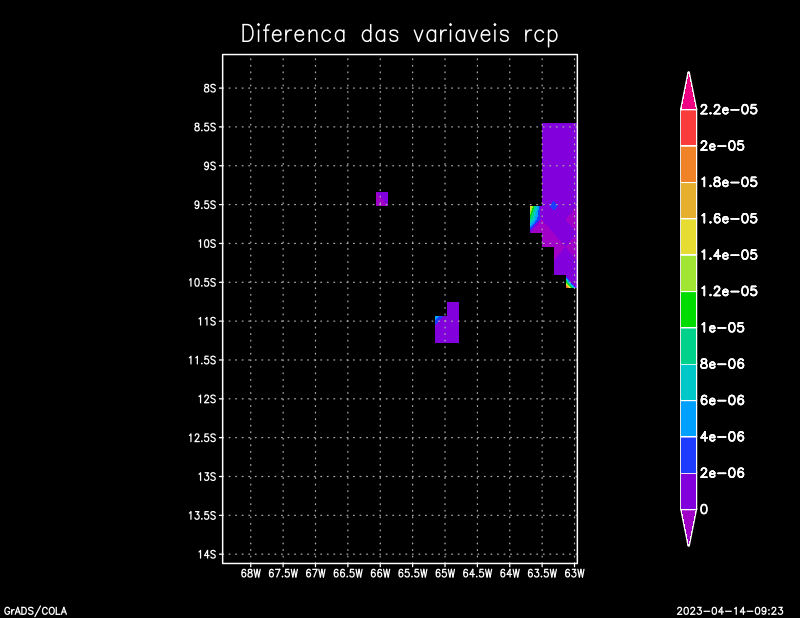Viewport: 800px width, 618px height.
Task: Click the 8S latitude axis label
Action: pyautogui.click(x=210, y=88)
